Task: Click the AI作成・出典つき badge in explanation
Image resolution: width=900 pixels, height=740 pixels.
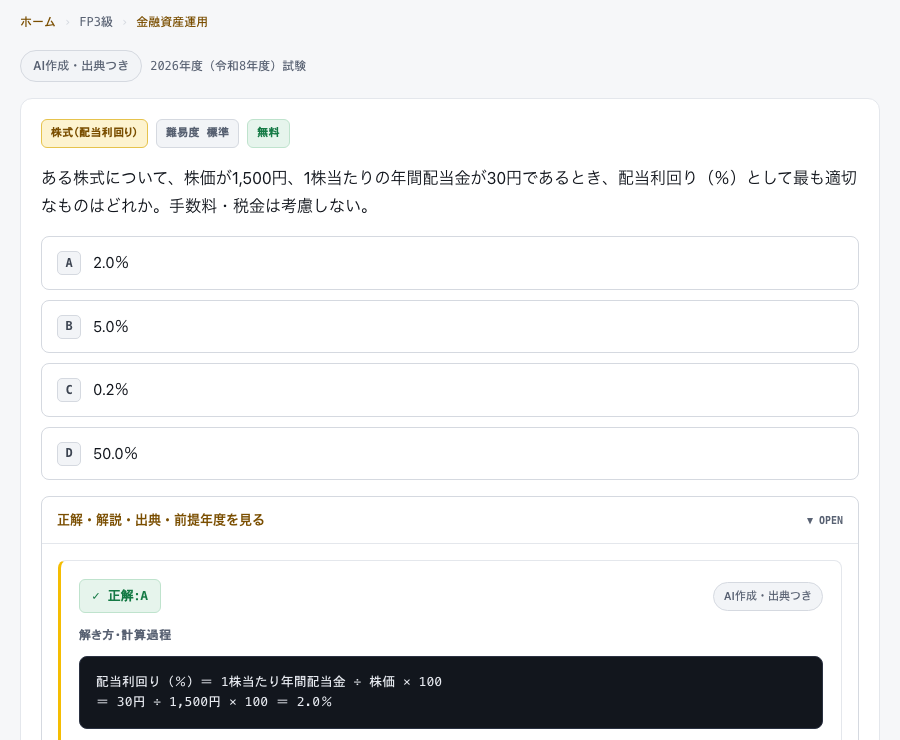Action: 767,596
